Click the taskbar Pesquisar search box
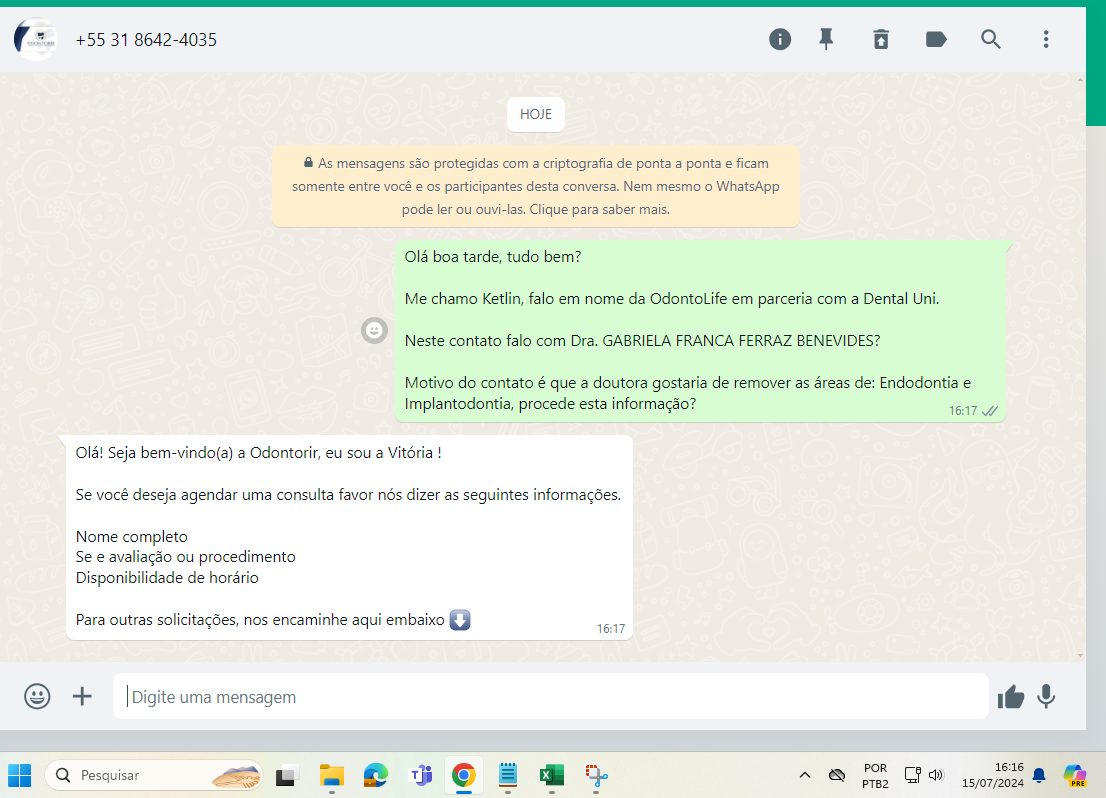This screenshot has width=1106, height=798. 154,775
